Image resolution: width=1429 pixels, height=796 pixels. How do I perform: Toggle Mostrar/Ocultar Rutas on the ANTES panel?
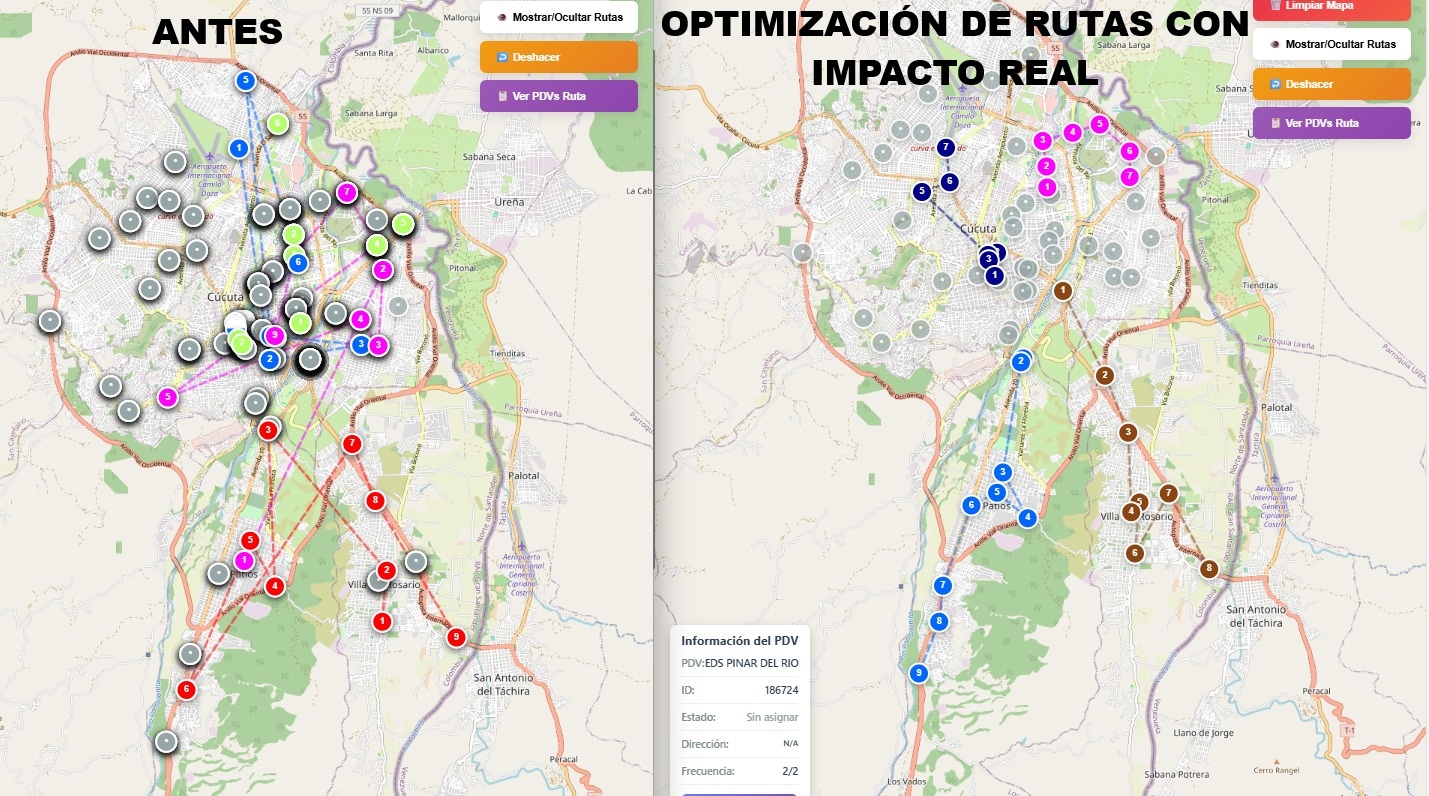(x=558, y=17)
